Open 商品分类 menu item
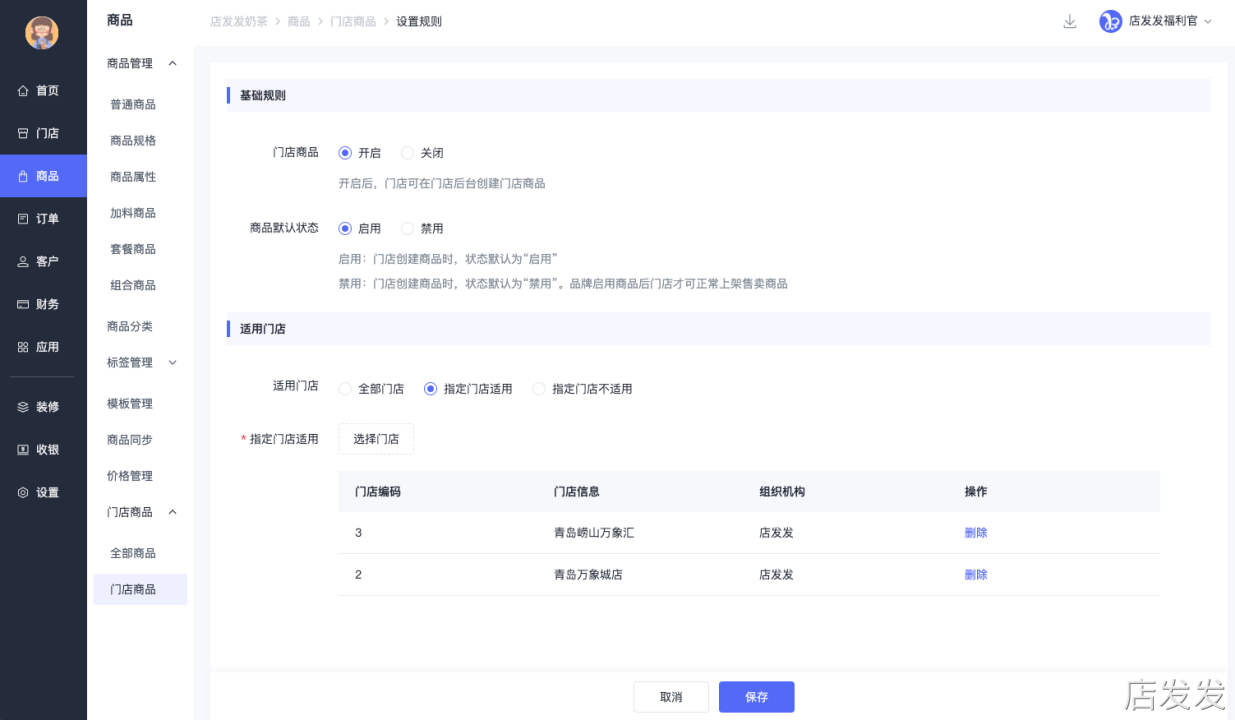This screenshot has width=1235, height=720. tap(130, 326)
